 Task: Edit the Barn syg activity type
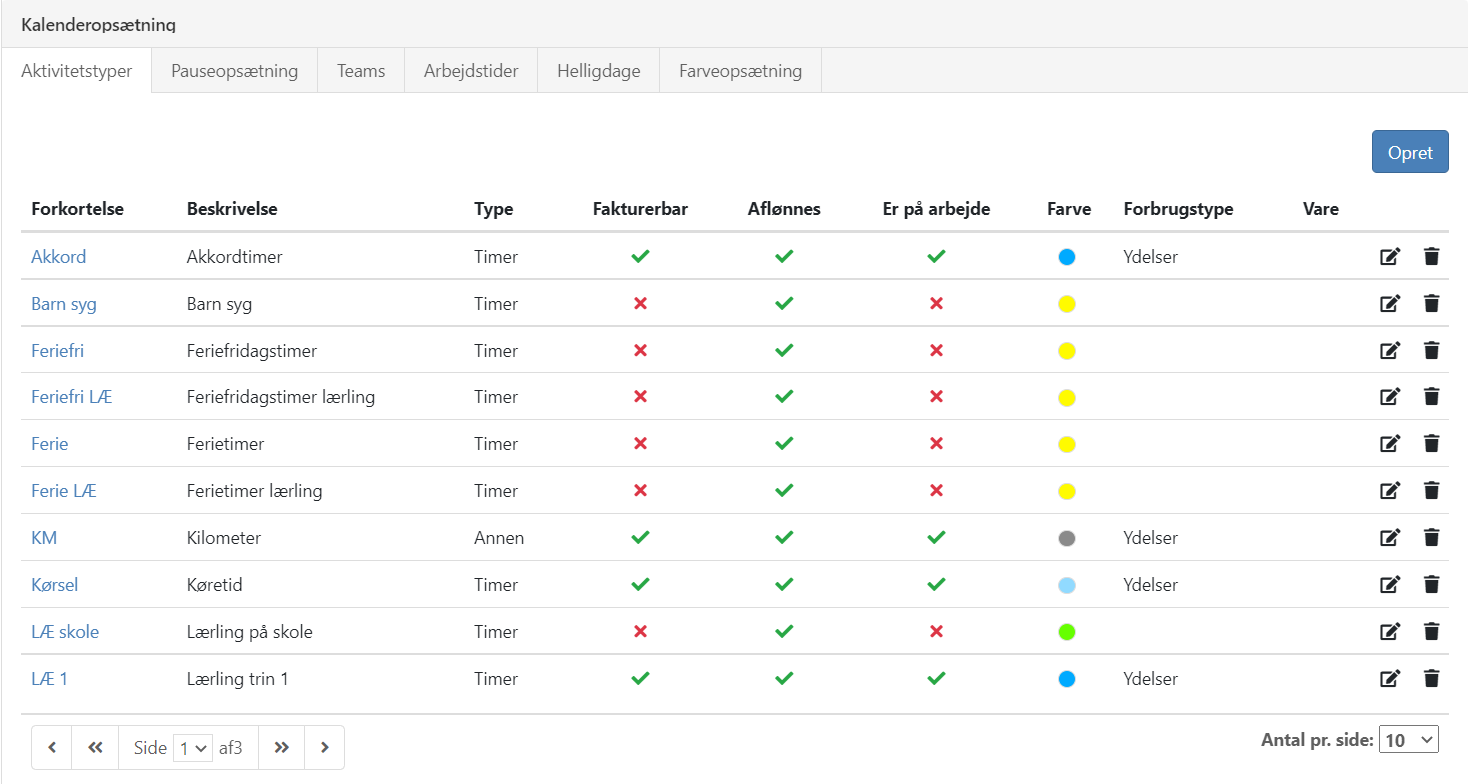pyautogui.click(x=1390, y=303)
